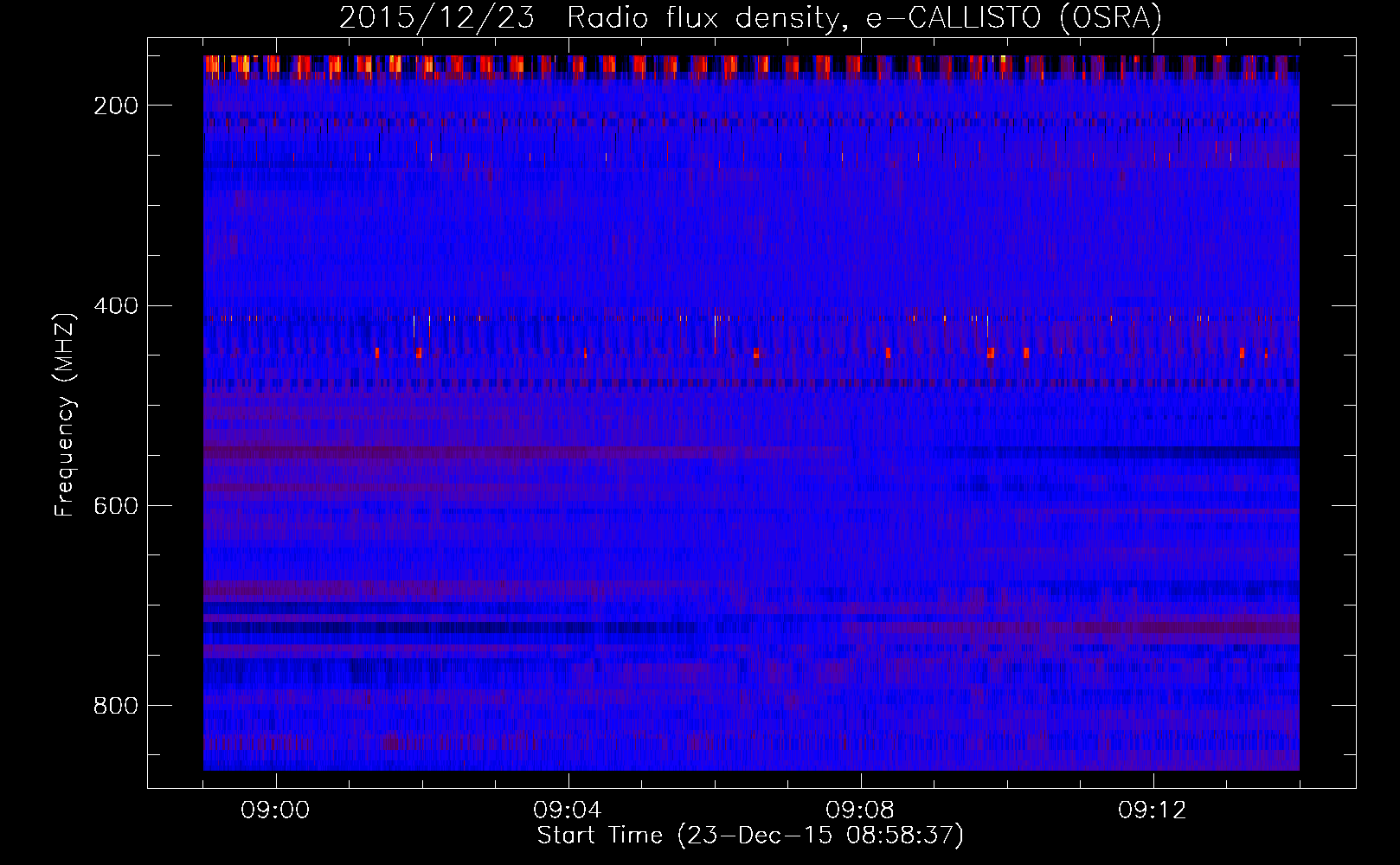Click the 09:08 time tick label
Viewport: 1400px width, 865px height.
point(860,811)
